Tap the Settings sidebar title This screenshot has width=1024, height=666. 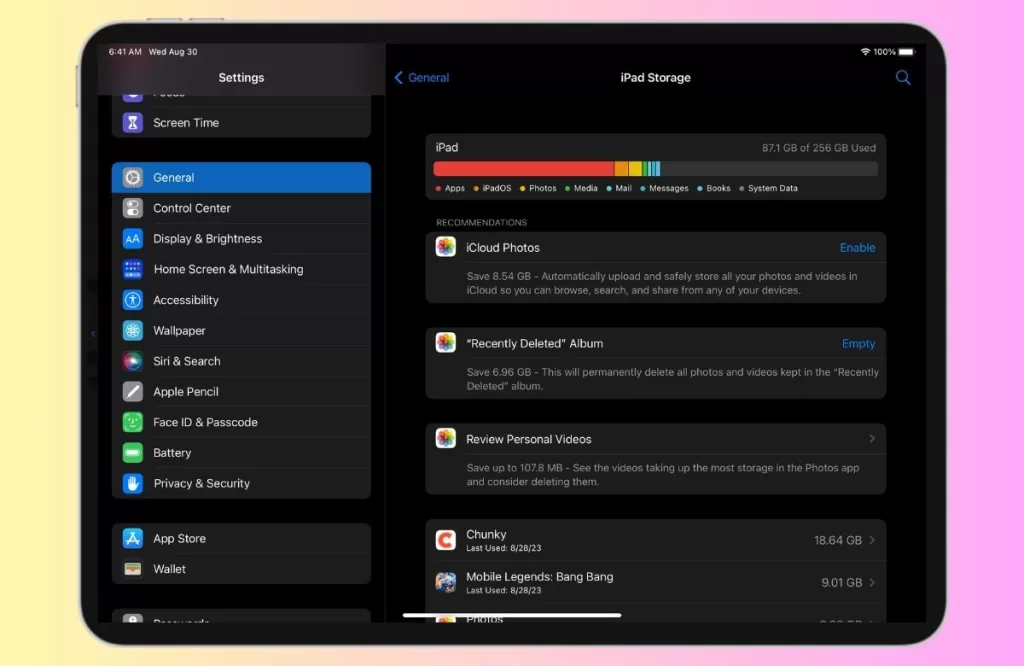click(x=241, y=78)
